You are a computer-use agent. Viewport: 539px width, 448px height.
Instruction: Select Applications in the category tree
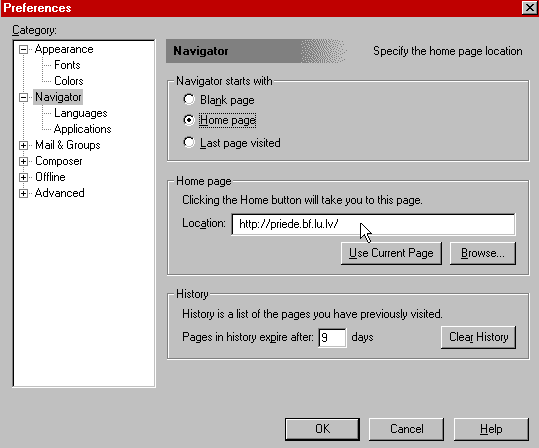[82, 129]
